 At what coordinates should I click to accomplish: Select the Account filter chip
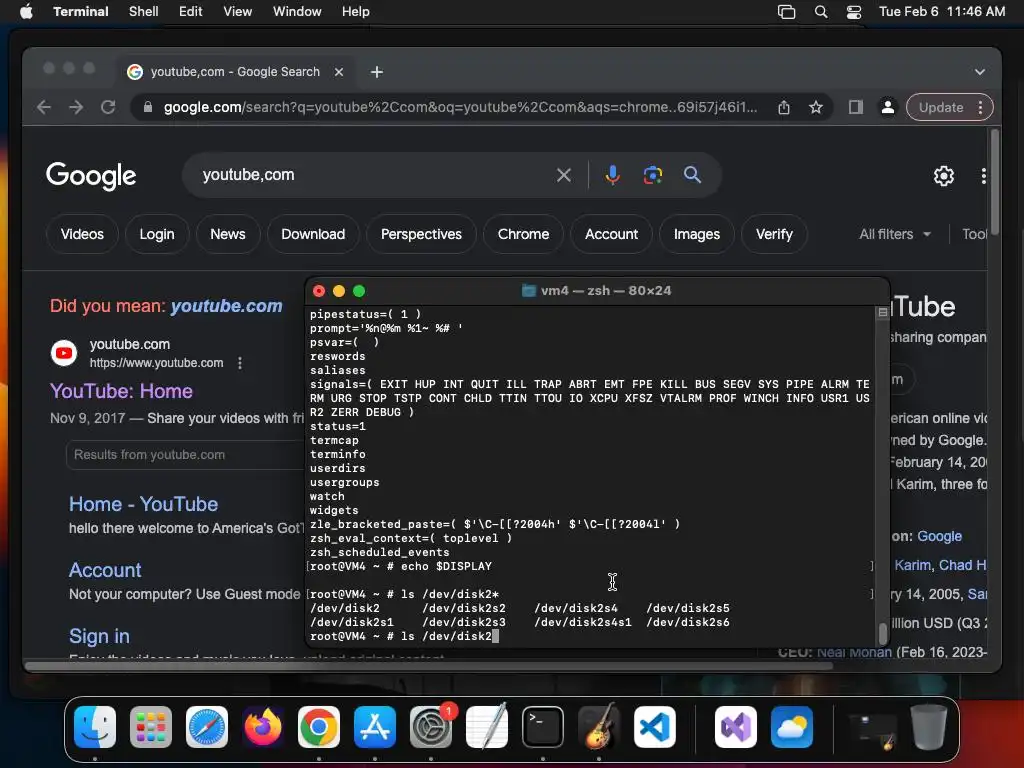(x=611, y=234)
